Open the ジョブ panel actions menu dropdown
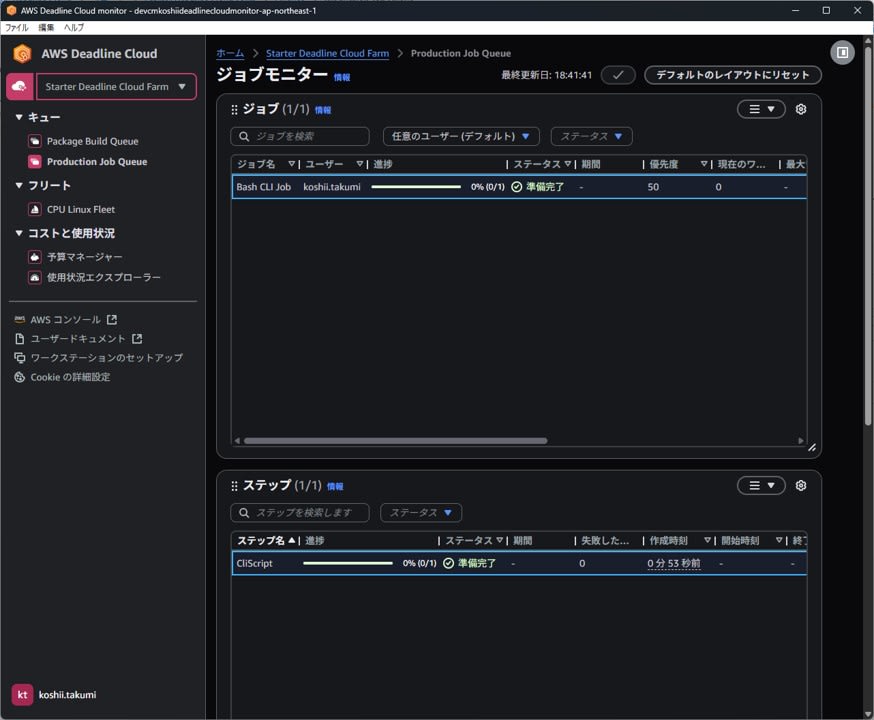Viewport: 874px width, 720px height. [x=761, y=109]
